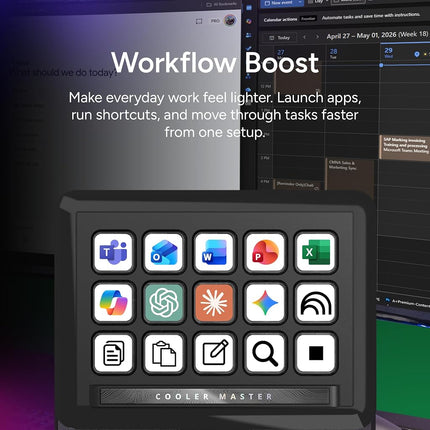Tap the Gemini sparkle key

(265, 303)
